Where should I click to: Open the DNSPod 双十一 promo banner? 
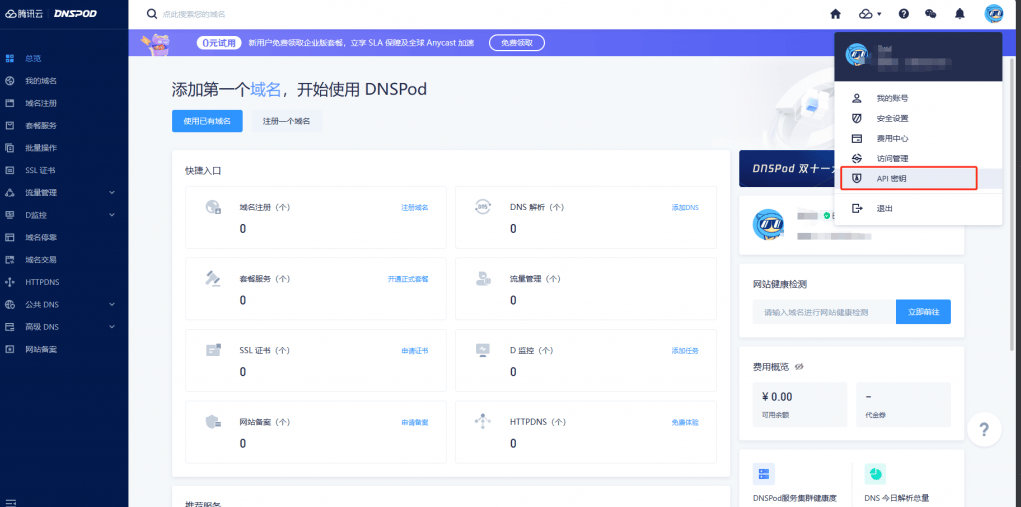click(787, 169)
